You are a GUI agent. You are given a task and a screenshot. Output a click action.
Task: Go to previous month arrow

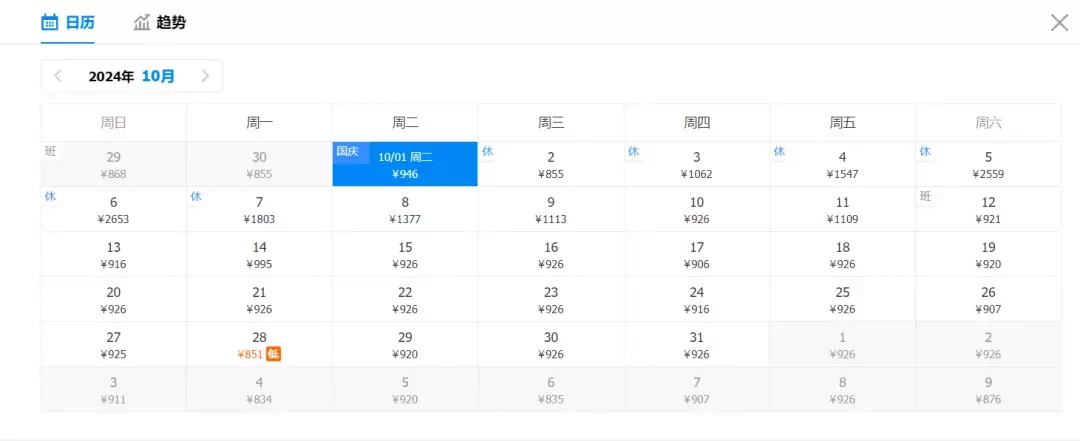(58, 76)
